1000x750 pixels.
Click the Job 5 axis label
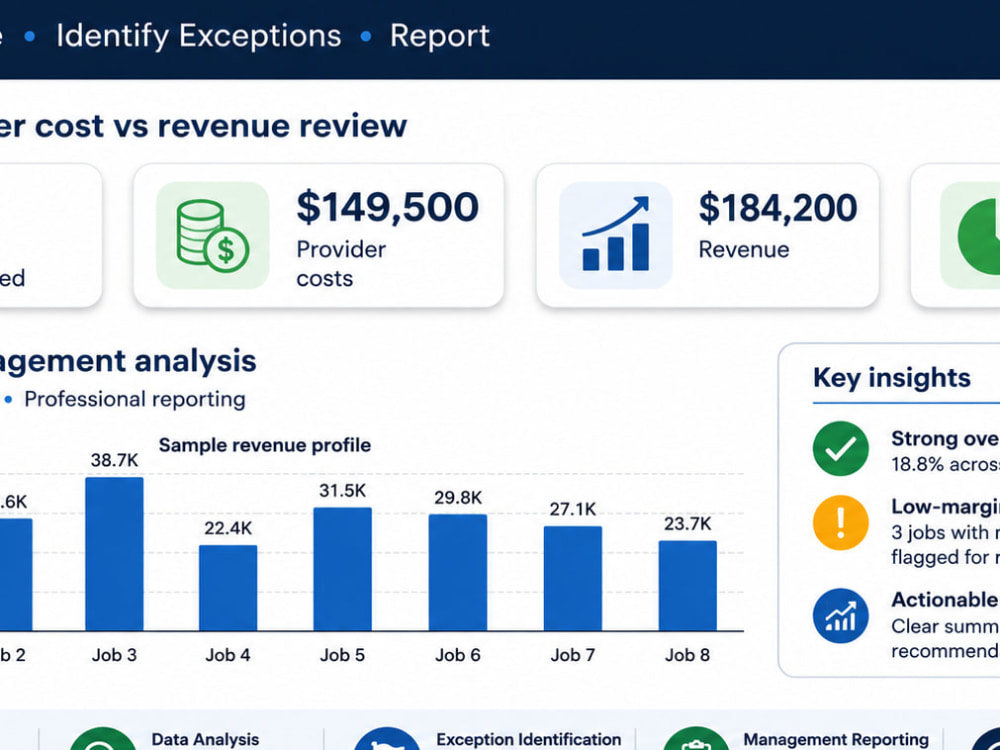(x=342, y=655)
